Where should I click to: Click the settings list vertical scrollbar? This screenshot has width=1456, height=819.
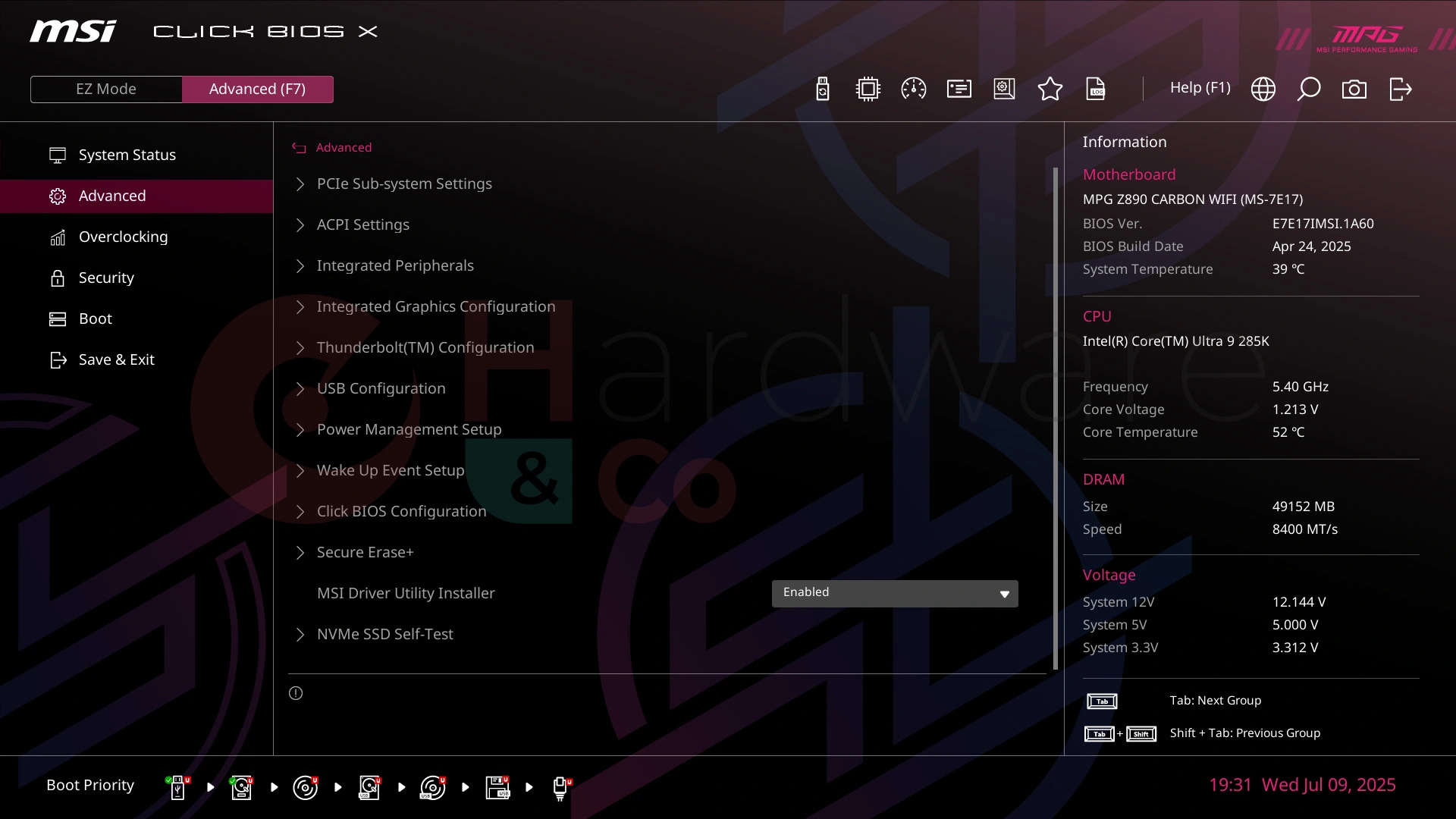(x=1056, y=419)
